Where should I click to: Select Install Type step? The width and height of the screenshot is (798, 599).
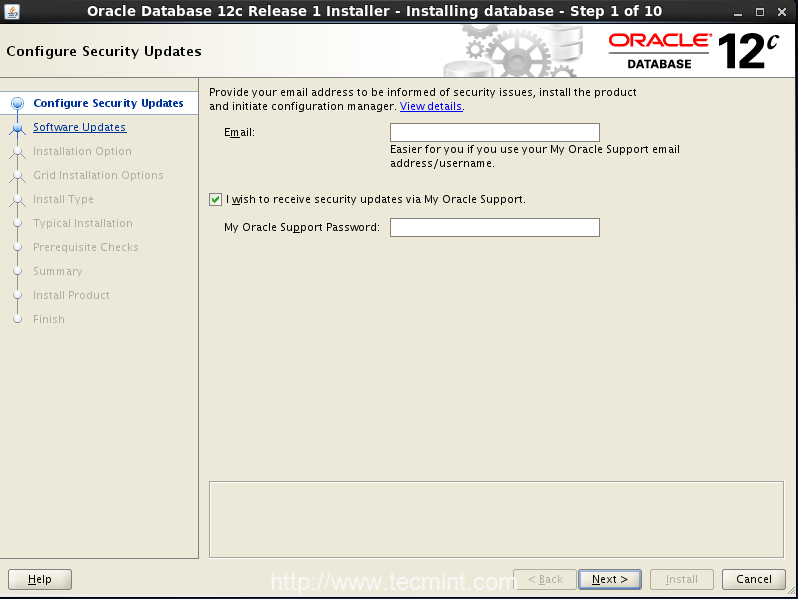click(64, 199)
